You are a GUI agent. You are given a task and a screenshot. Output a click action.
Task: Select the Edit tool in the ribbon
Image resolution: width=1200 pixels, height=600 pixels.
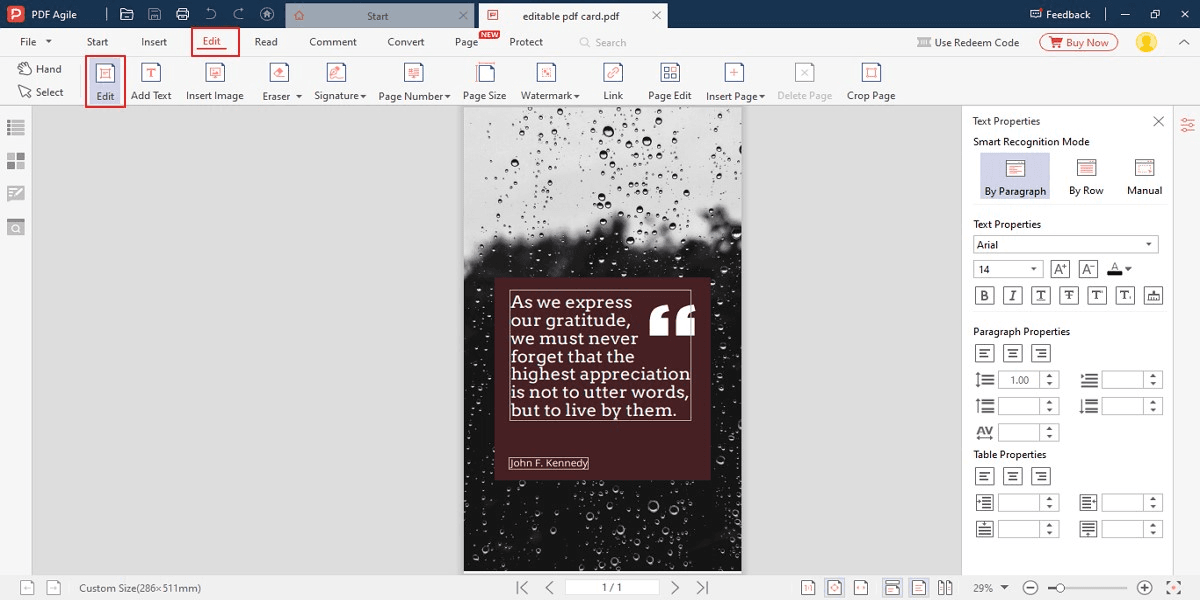coord(105,82)
